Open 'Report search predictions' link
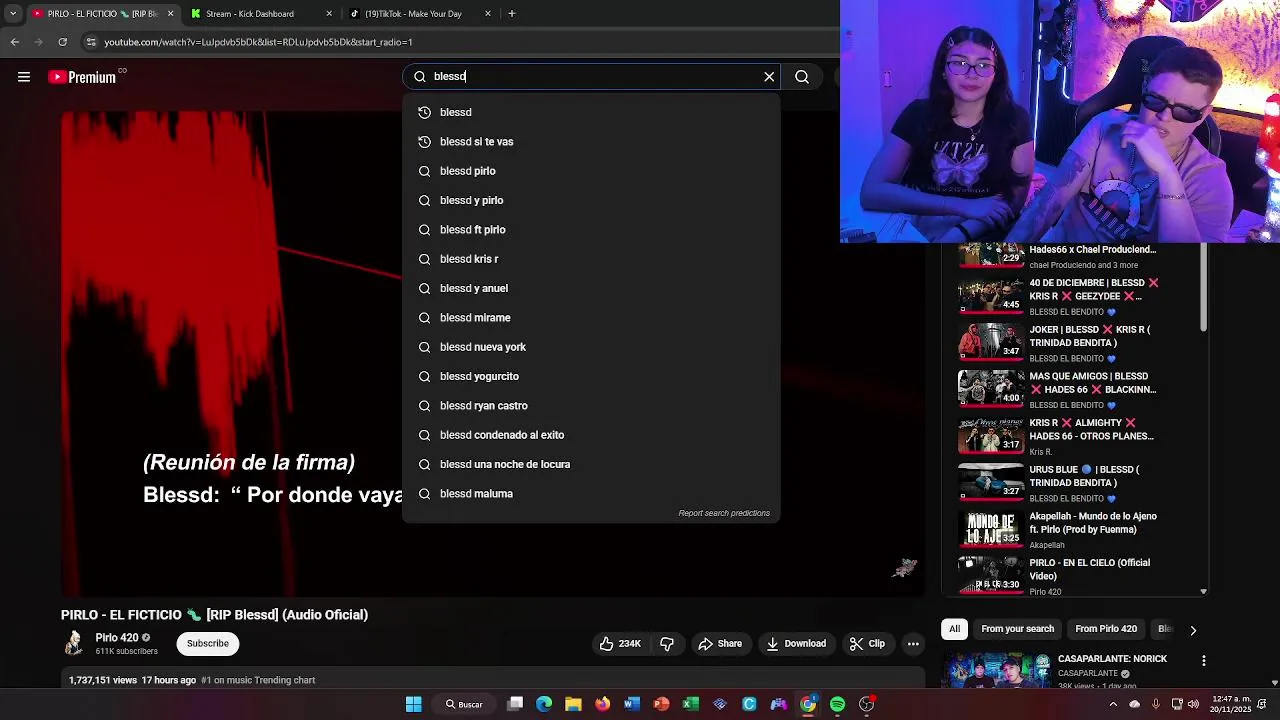Viewport: 1280px width, 720px height. (724, 513)
